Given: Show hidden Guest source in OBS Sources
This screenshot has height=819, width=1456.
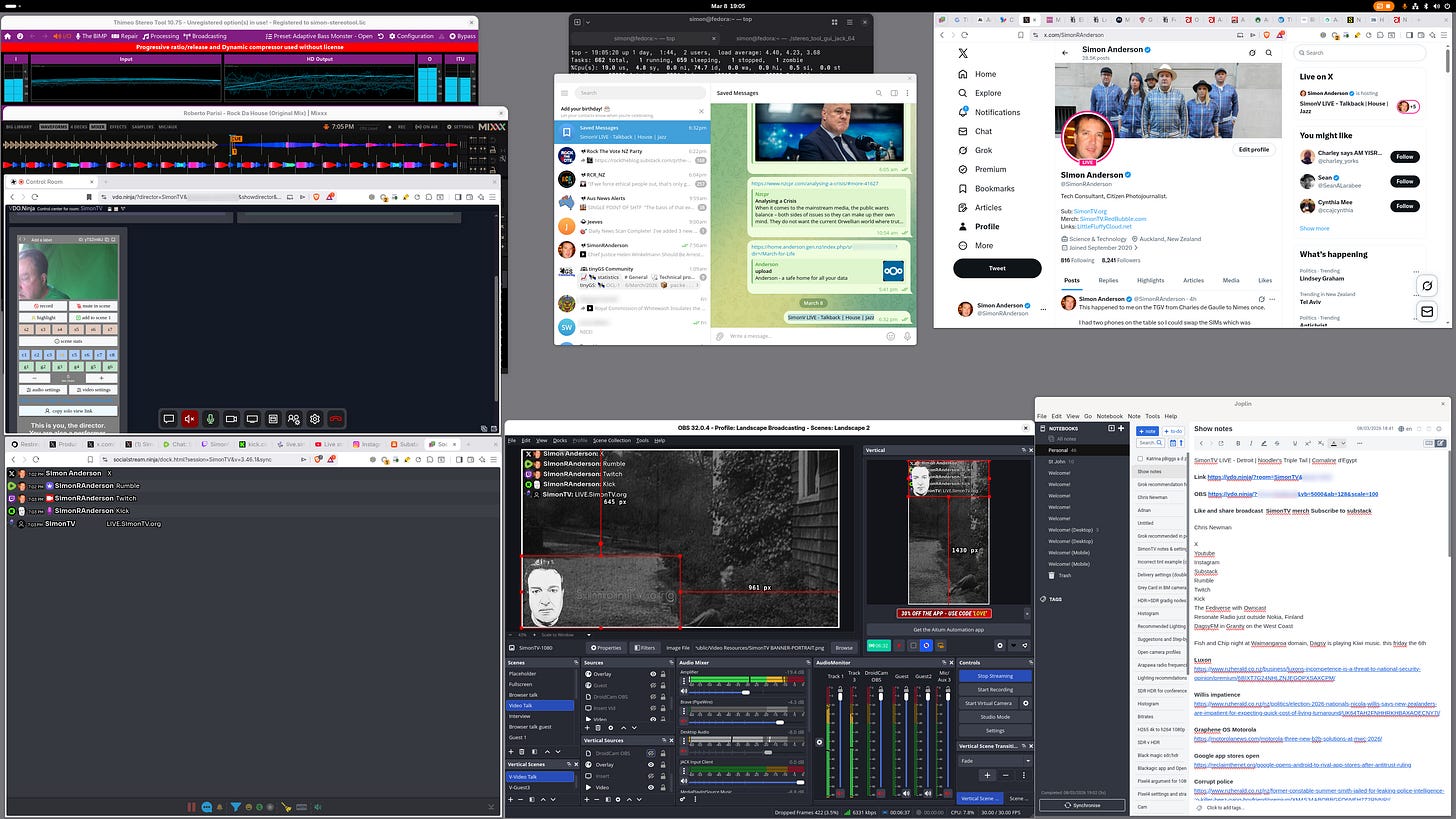Looking at the screenshot, I should [x=653, y=686].
